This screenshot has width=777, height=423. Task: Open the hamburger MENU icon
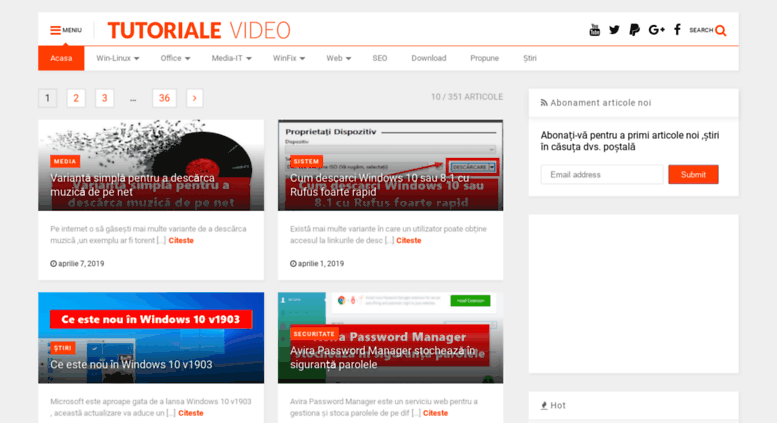(x=55, y=30)
